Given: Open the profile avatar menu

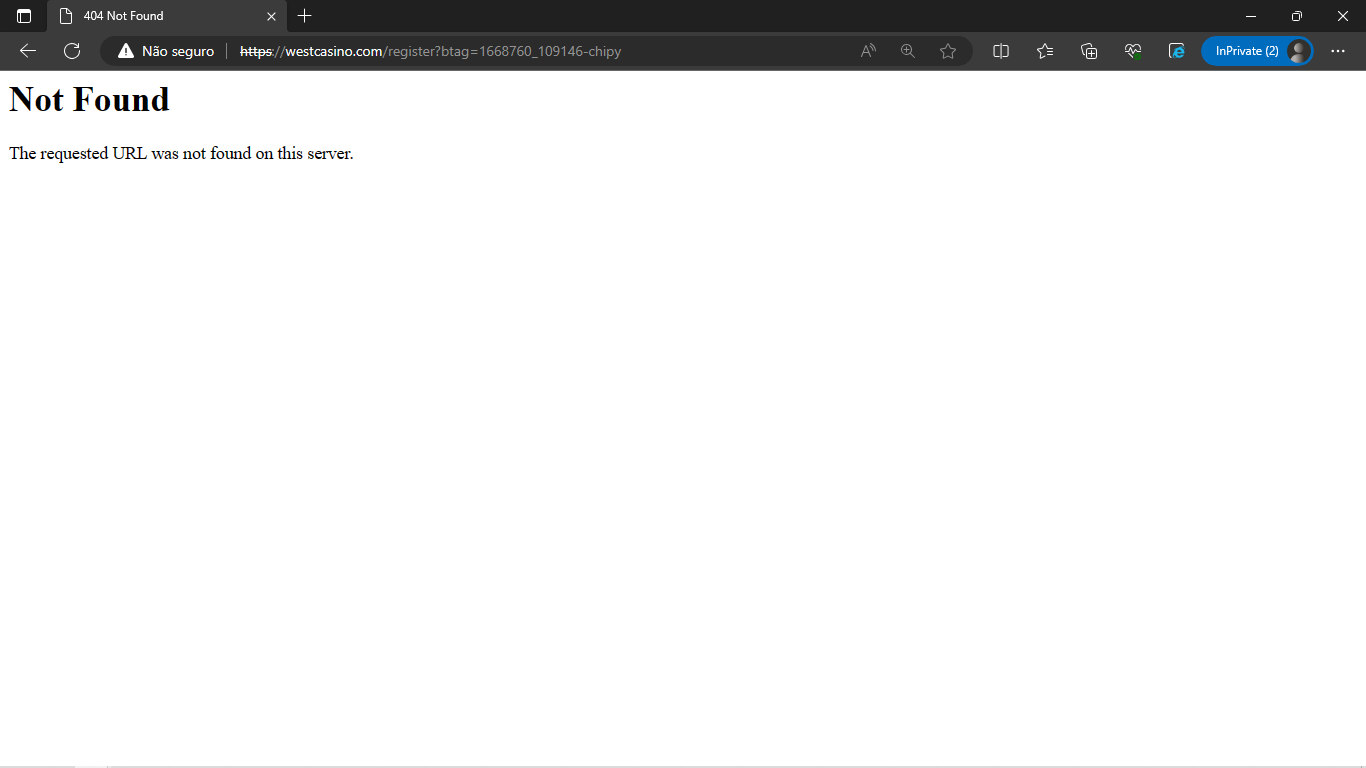Looking at the screenshot, I should 1295,51.
